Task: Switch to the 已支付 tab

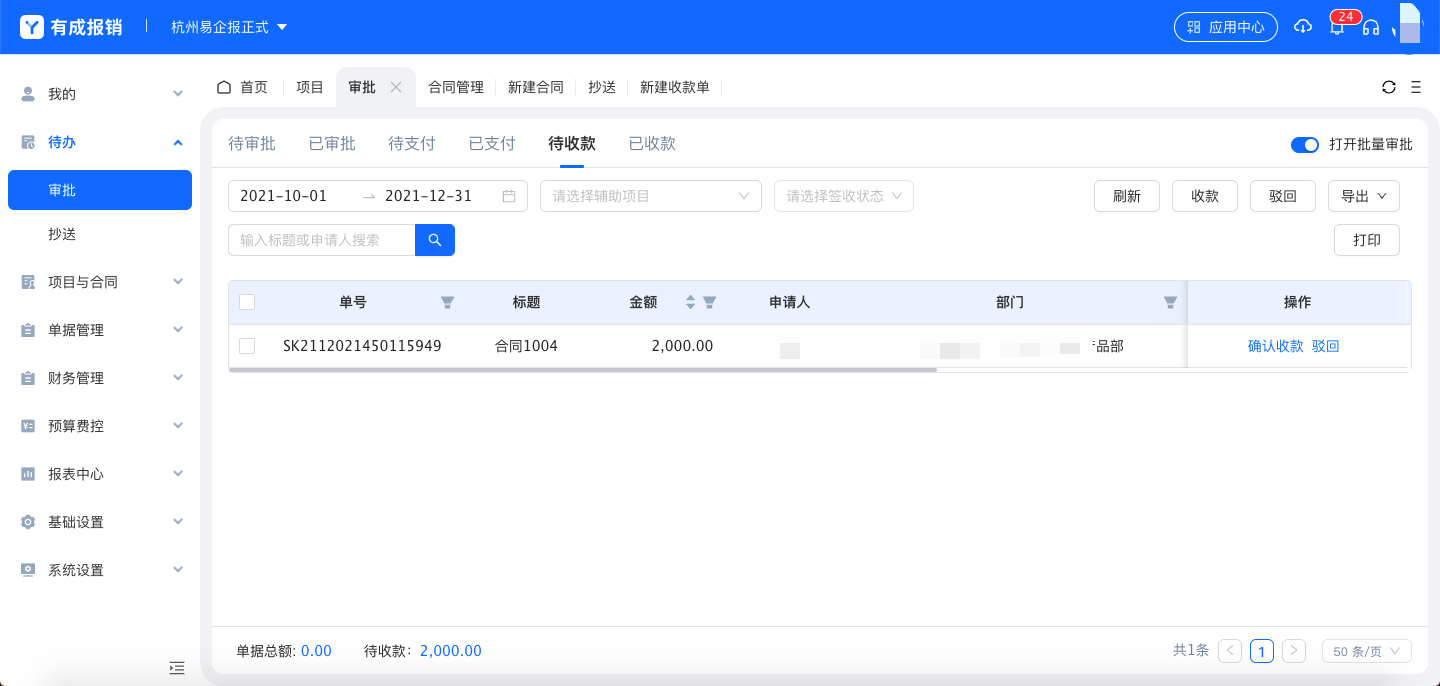Action: 492,144
